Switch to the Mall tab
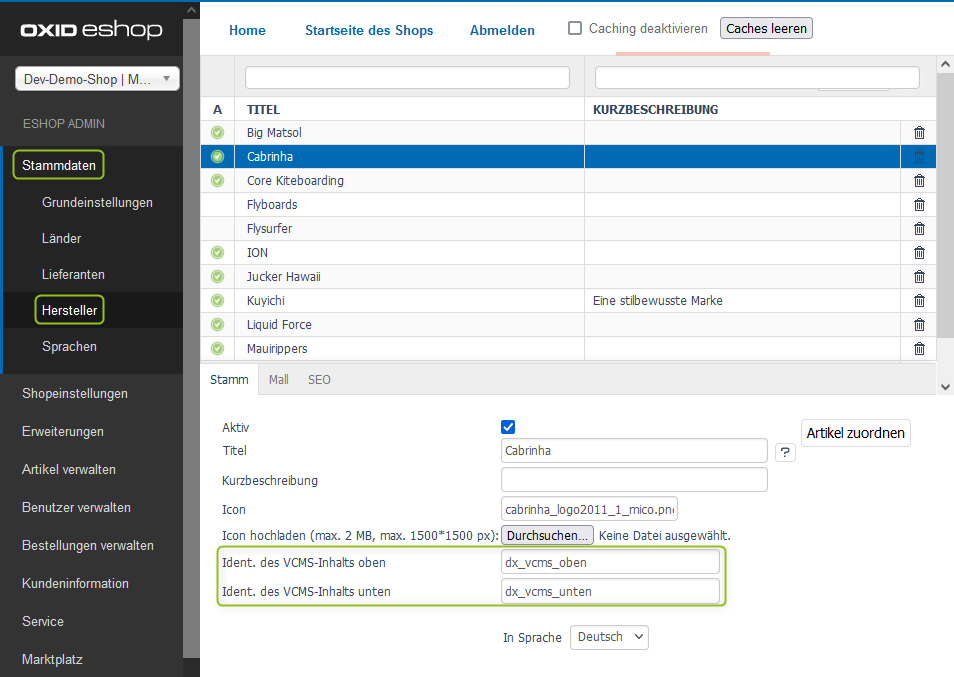 point(279,380)
